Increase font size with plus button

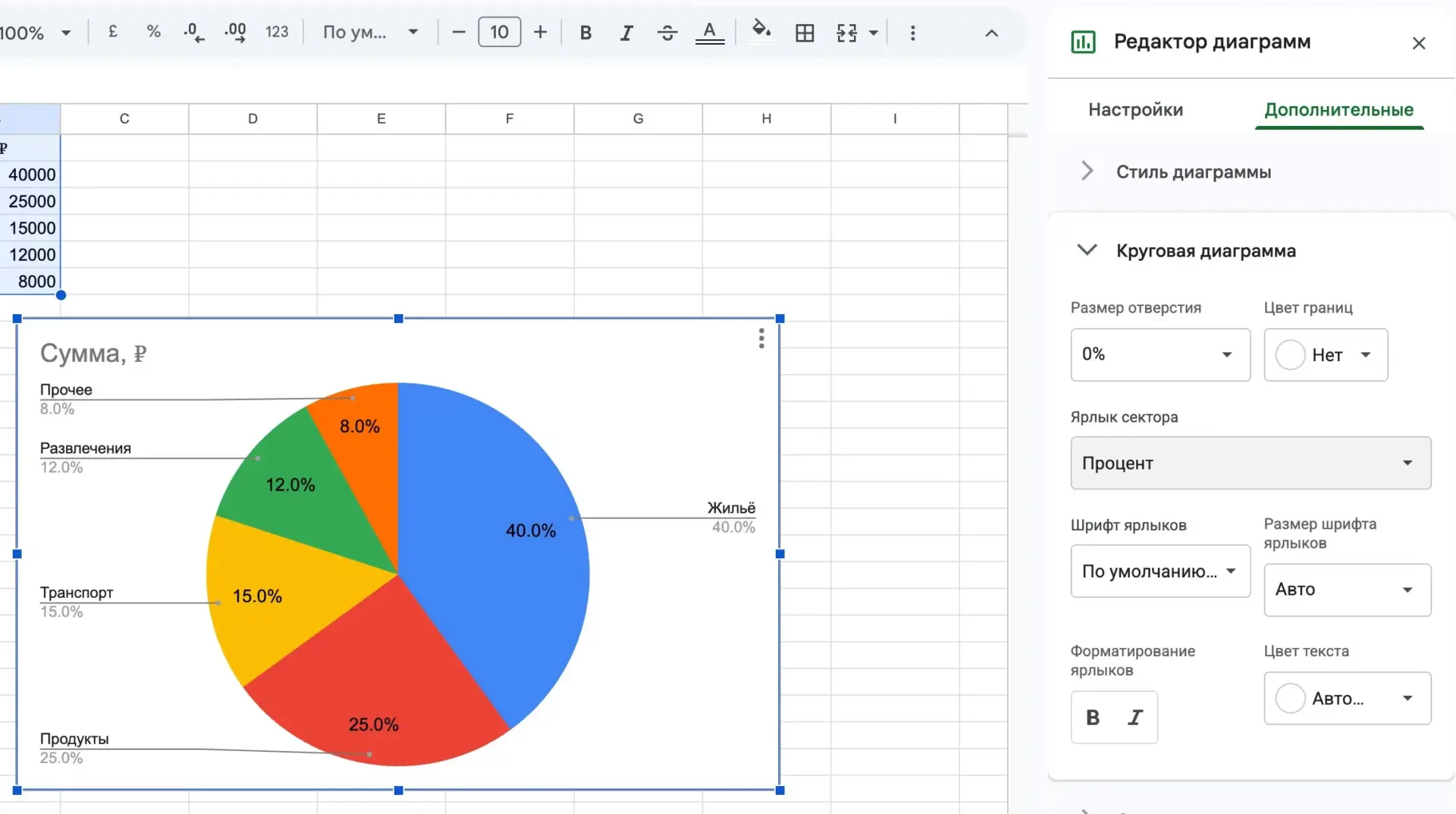click(540, 32)
